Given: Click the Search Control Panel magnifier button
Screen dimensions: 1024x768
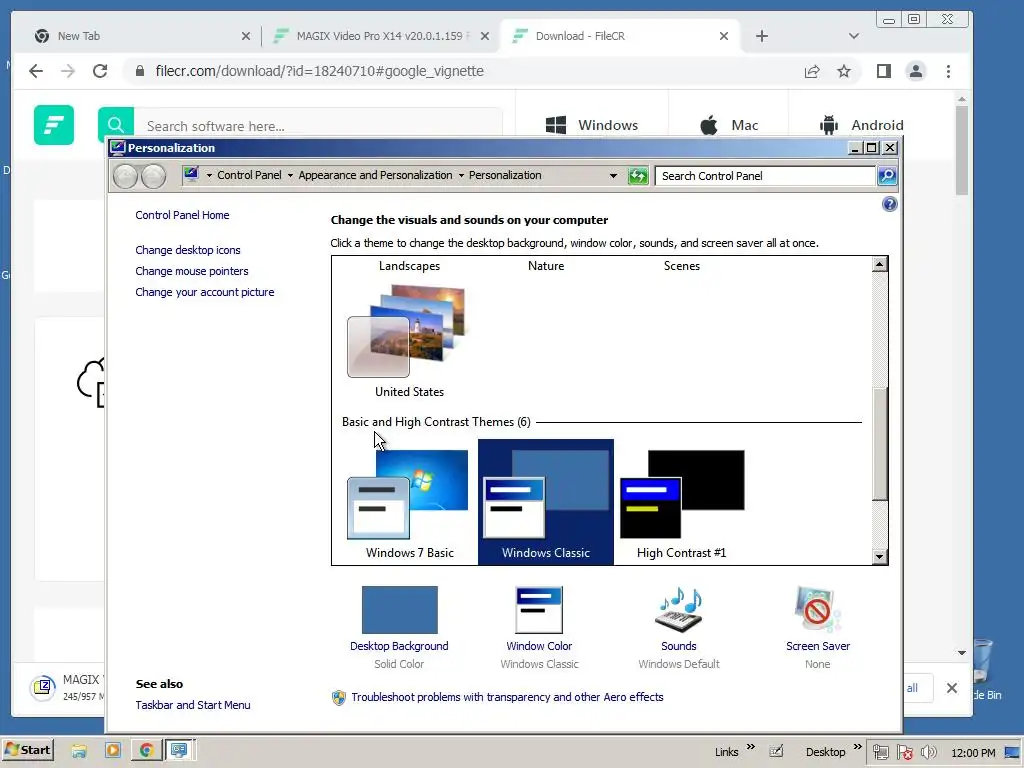Looking at the screenshot, I should tap(887, 176).
